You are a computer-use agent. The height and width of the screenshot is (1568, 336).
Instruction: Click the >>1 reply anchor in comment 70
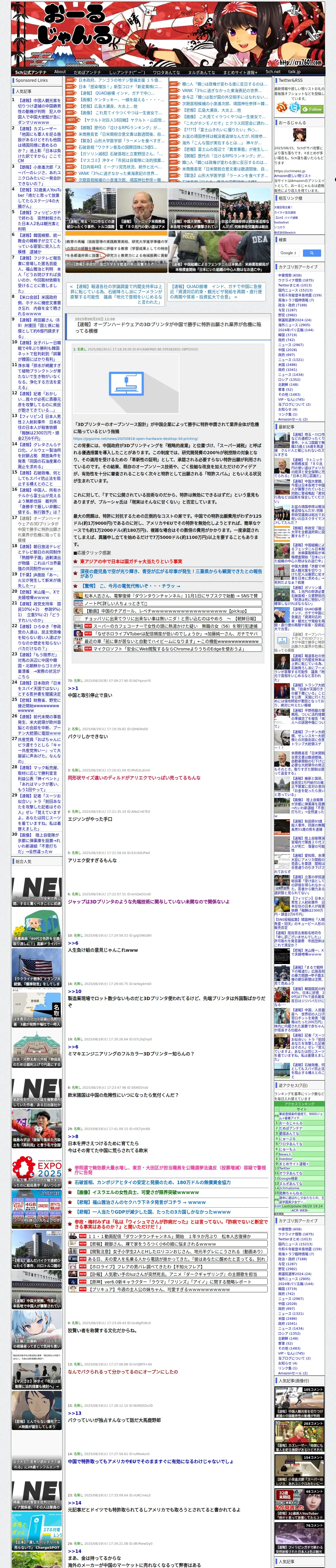coord(72,688)
